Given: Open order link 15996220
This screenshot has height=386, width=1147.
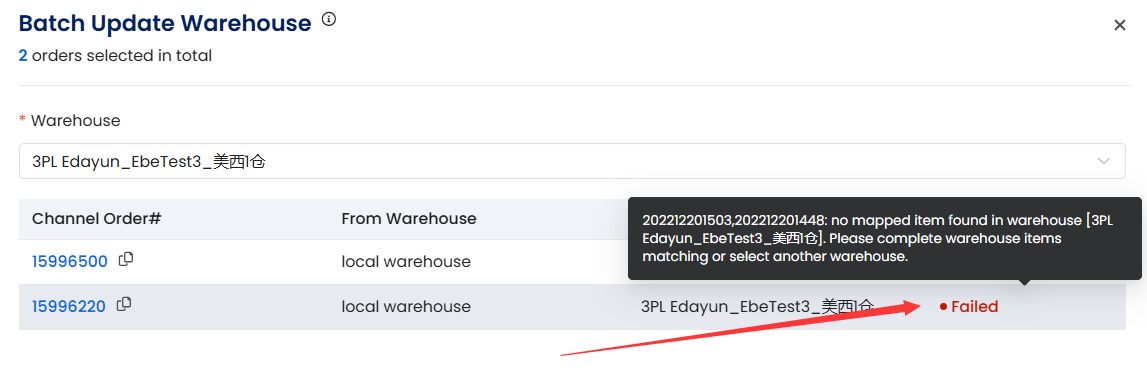Looking at the screenshot, I should (69, 307).
